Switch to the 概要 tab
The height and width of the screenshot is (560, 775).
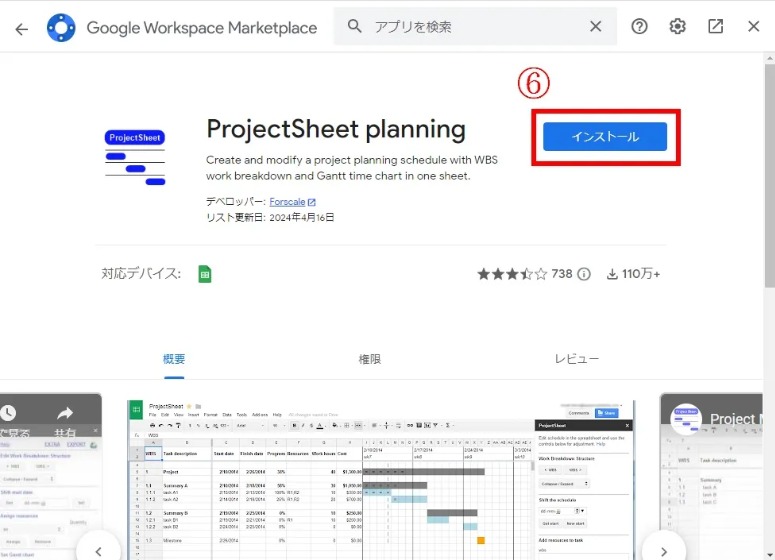tap(174, 359)
